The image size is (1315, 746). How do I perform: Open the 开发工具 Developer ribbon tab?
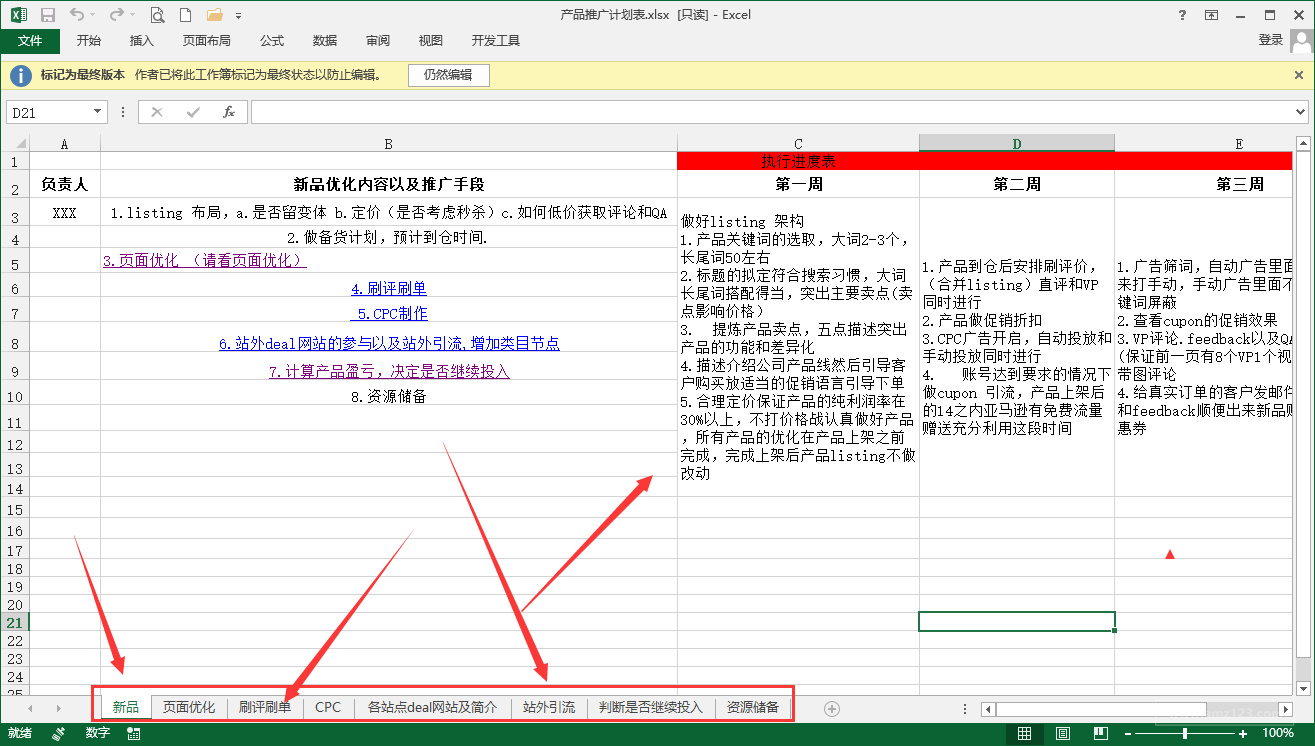(x=496, y=41)
